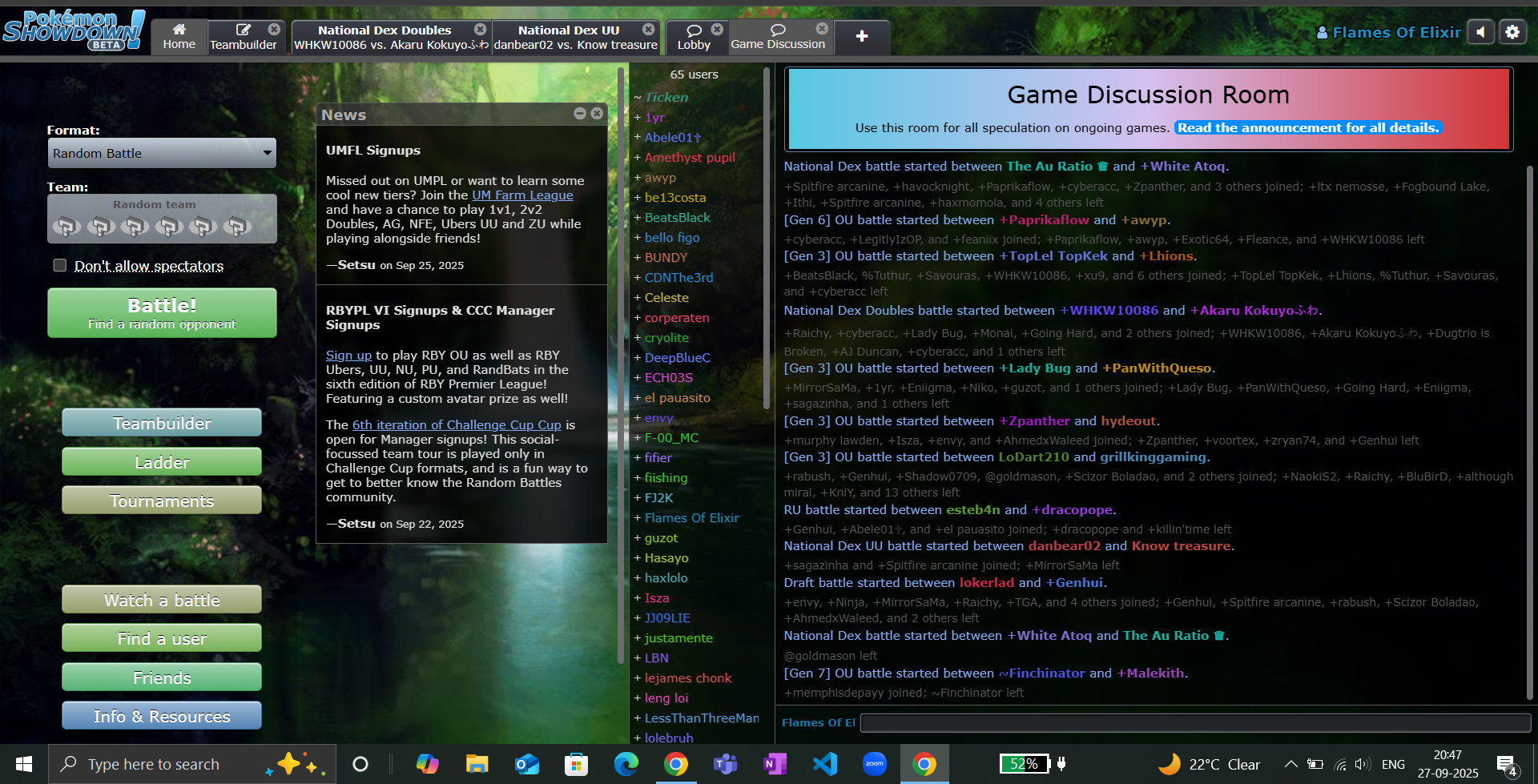Click the Watch a battle button
The image size is (1538, 784).
coord(162,600)
